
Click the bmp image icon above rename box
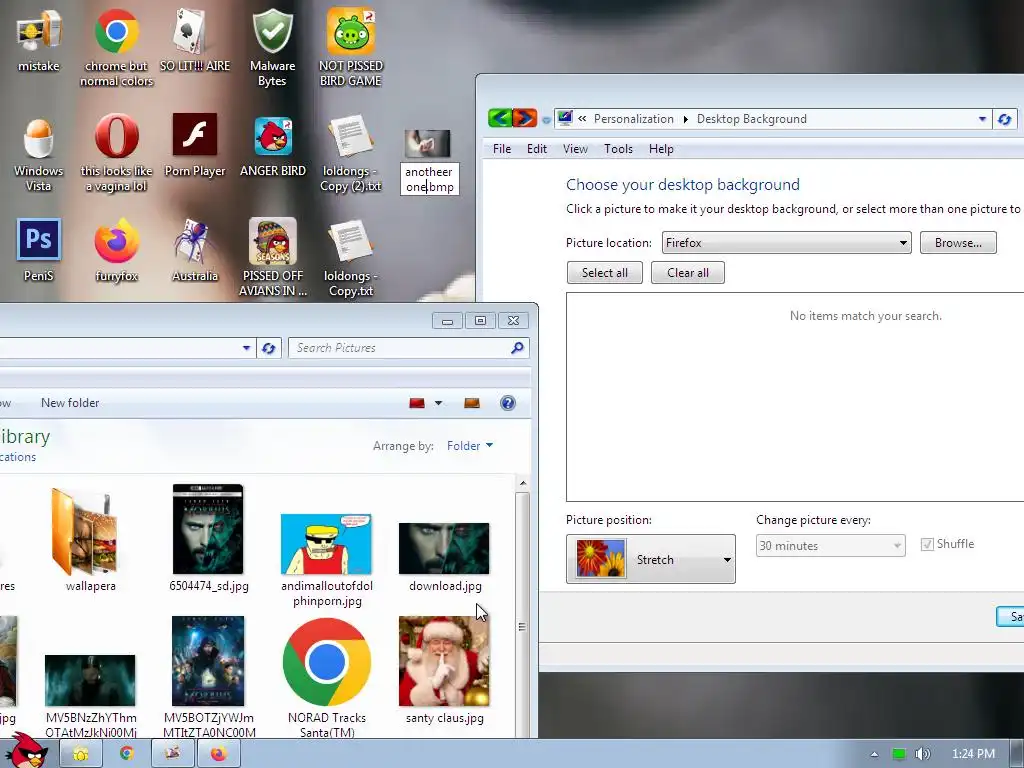pos(428,143)
